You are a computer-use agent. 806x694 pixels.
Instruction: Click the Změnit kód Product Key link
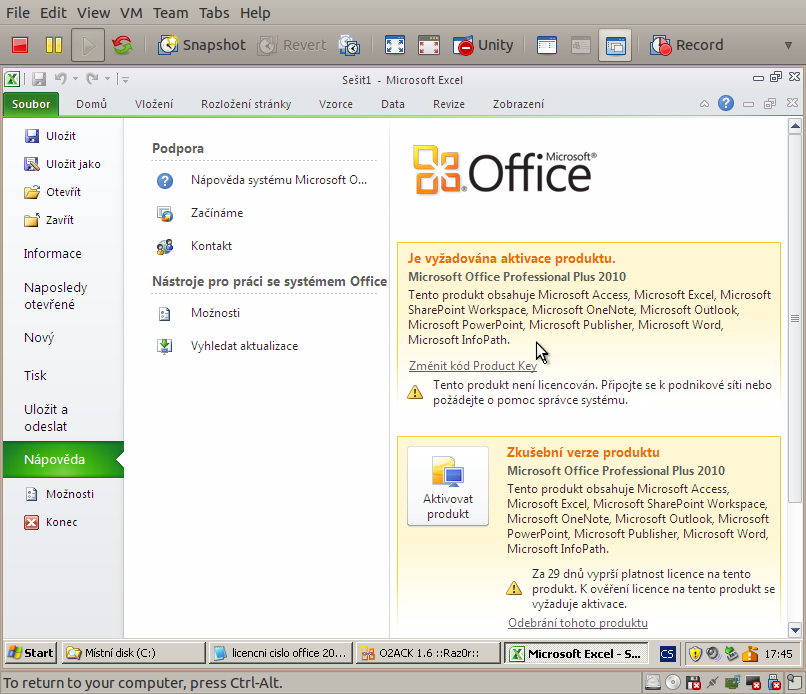[473, 366]
